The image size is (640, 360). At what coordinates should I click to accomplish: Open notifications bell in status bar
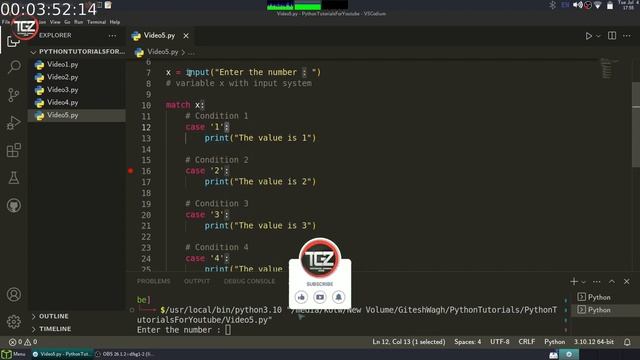[627, 342]
